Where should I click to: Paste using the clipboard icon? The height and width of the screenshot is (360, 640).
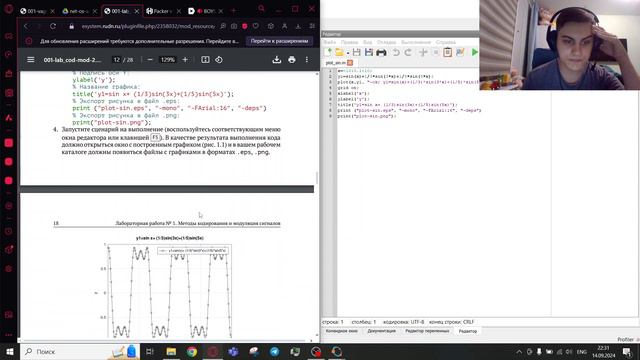click(447, 52)
